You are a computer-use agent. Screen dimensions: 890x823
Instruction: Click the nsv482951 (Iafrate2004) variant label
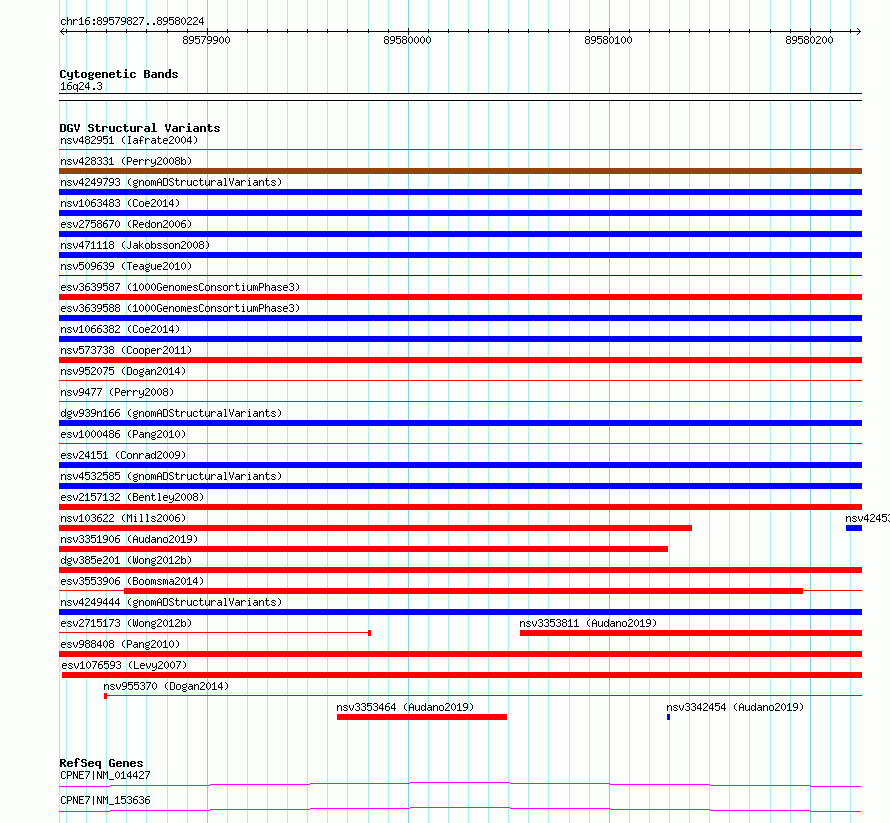[x=129, y=140]
